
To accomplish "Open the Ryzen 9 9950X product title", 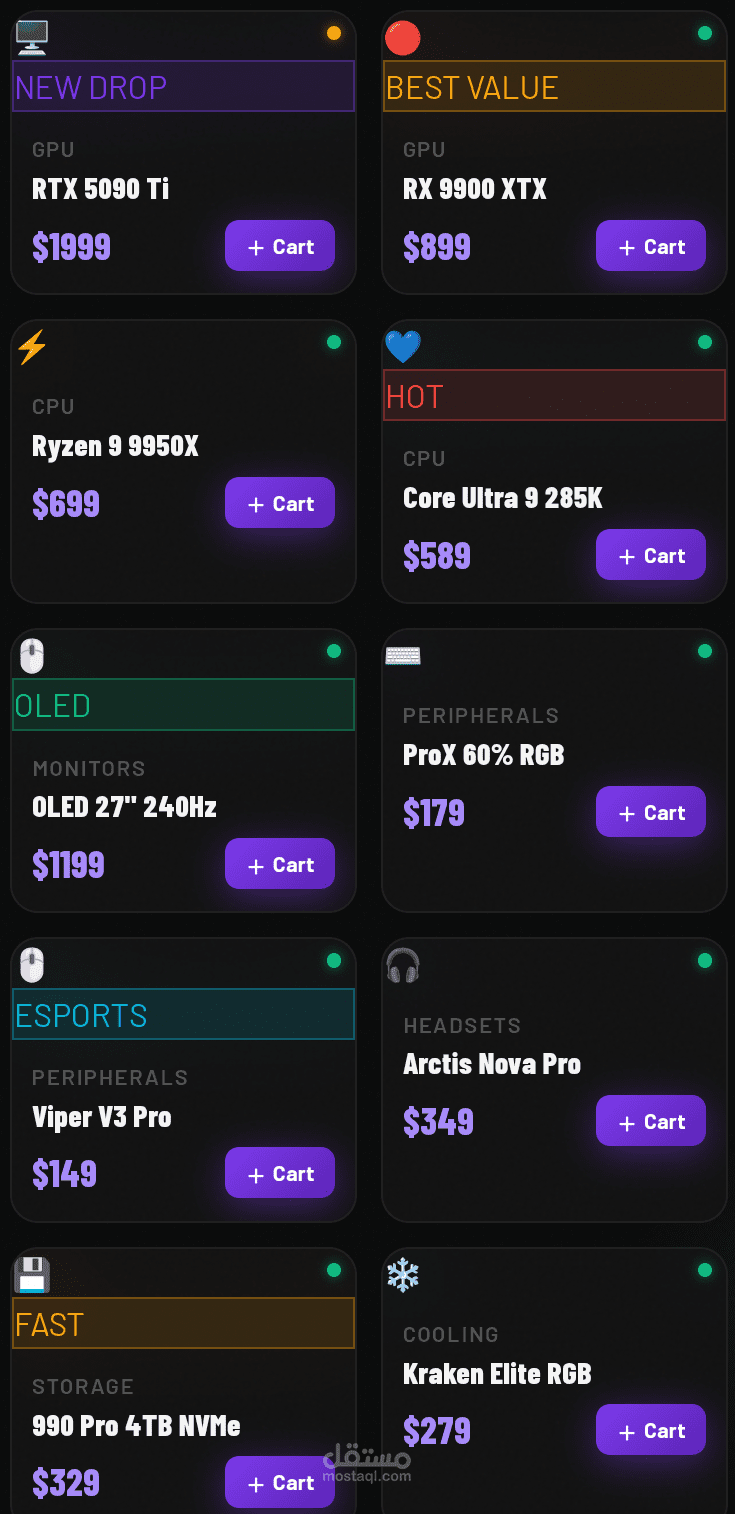I will point(115,446).
